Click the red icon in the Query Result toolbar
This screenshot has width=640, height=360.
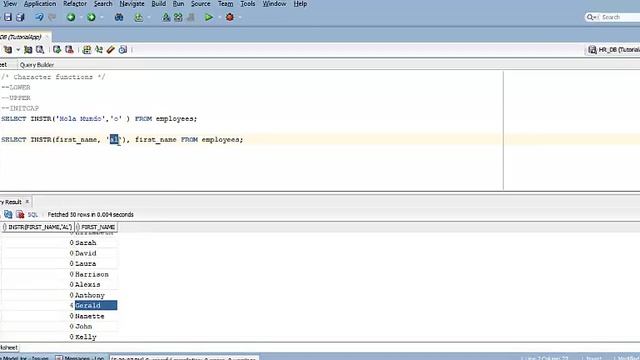(20, 214)
